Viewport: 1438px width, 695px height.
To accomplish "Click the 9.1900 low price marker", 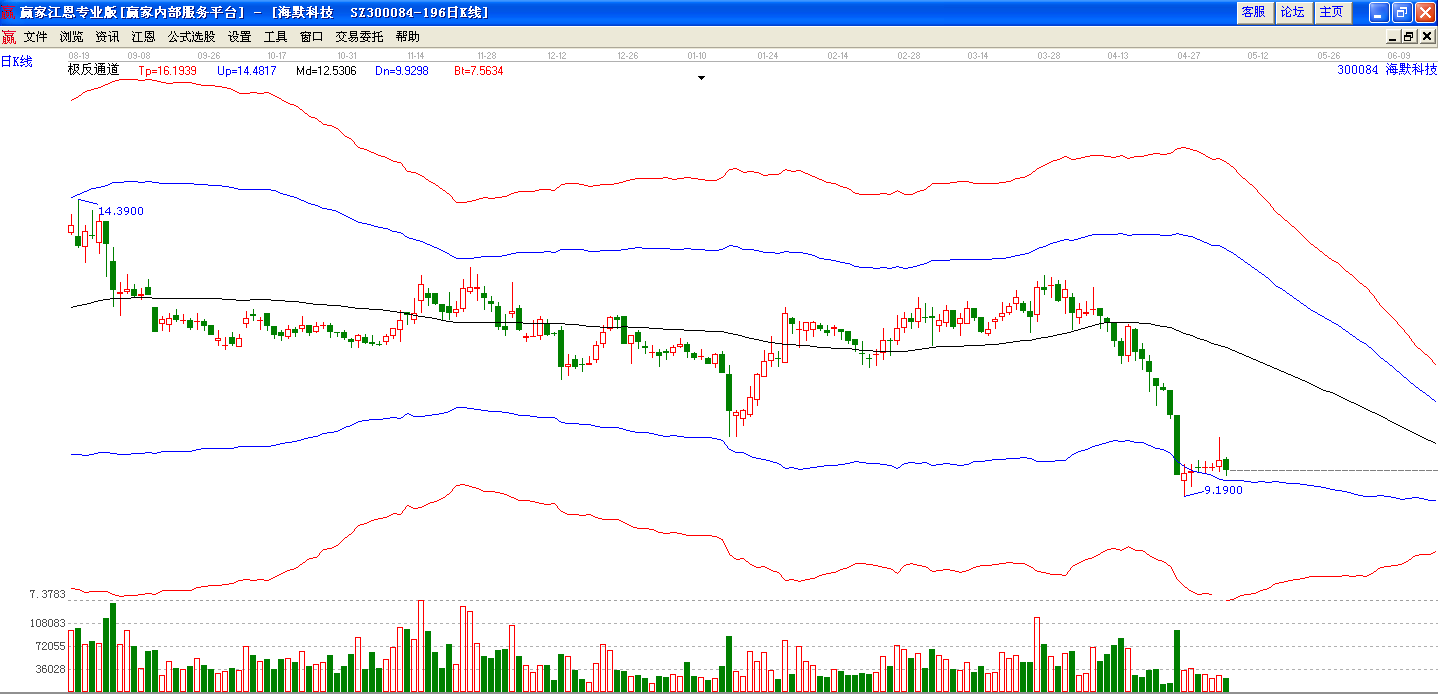I will click(1223, 490).
